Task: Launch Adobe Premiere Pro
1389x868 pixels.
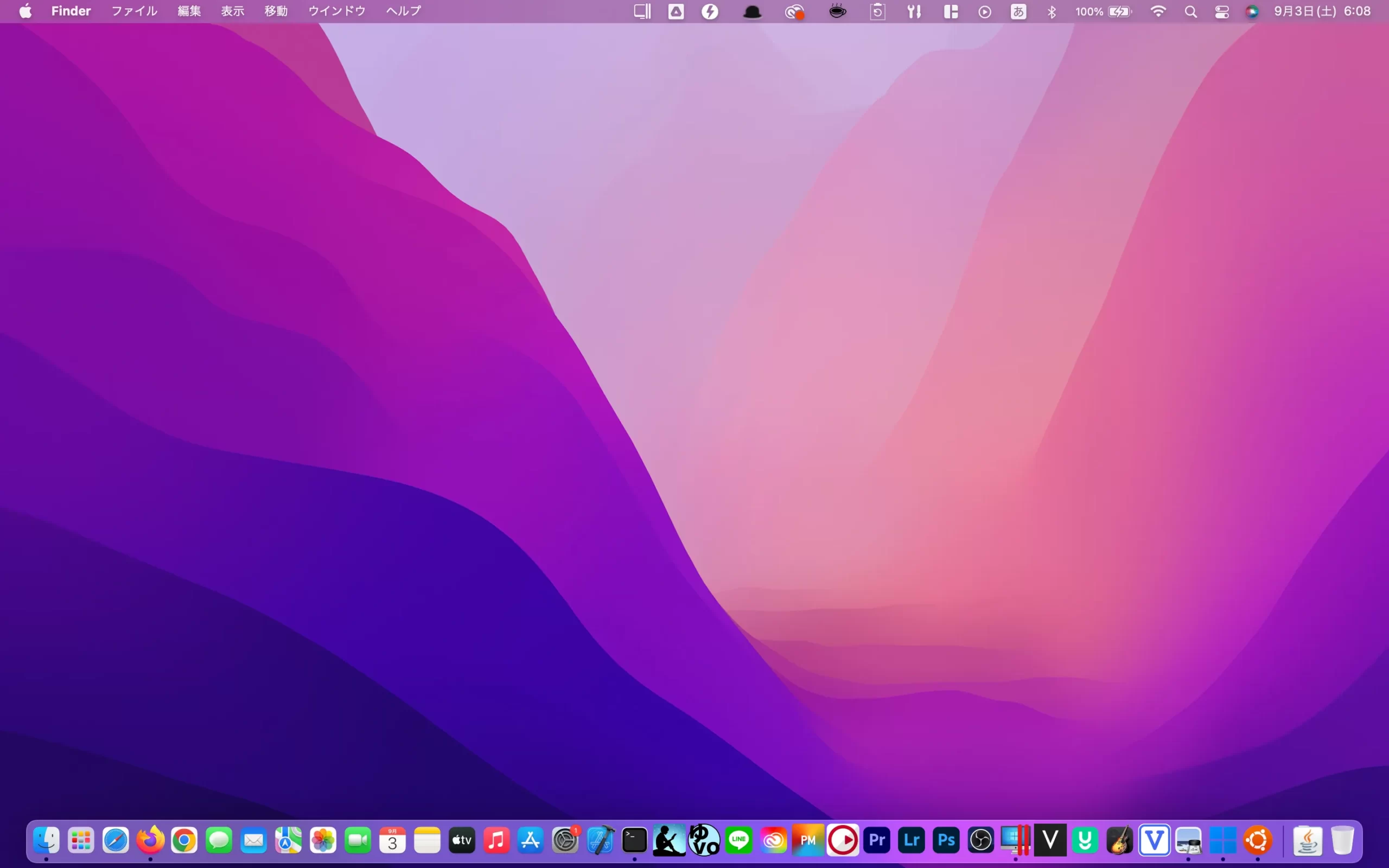Action: coord(877,840)
